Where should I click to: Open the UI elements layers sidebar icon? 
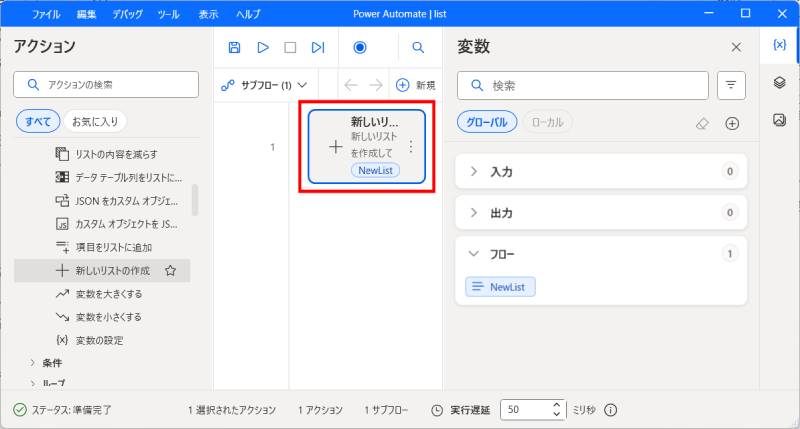tap(779, 82)
